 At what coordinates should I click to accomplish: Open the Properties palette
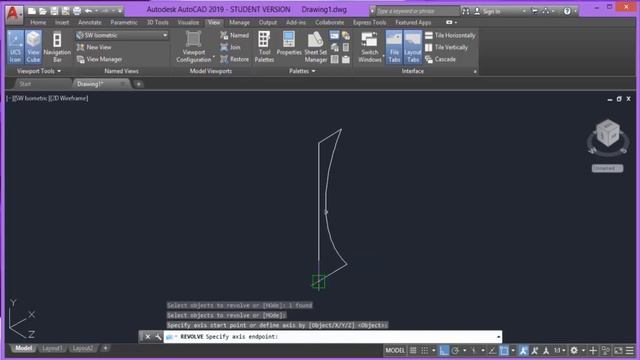pyautogui.click(x=289, y=44)
